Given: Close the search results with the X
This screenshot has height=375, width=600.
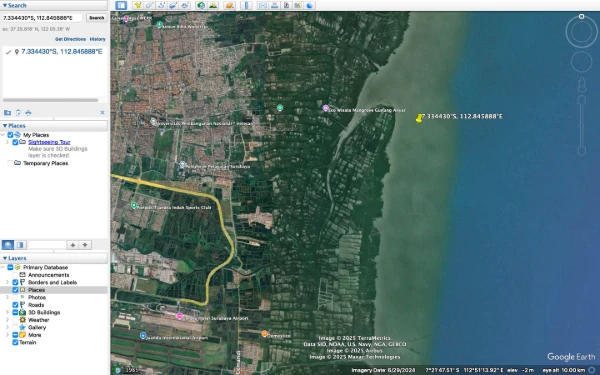Looking at the screenshot, I should pos(102,112).
